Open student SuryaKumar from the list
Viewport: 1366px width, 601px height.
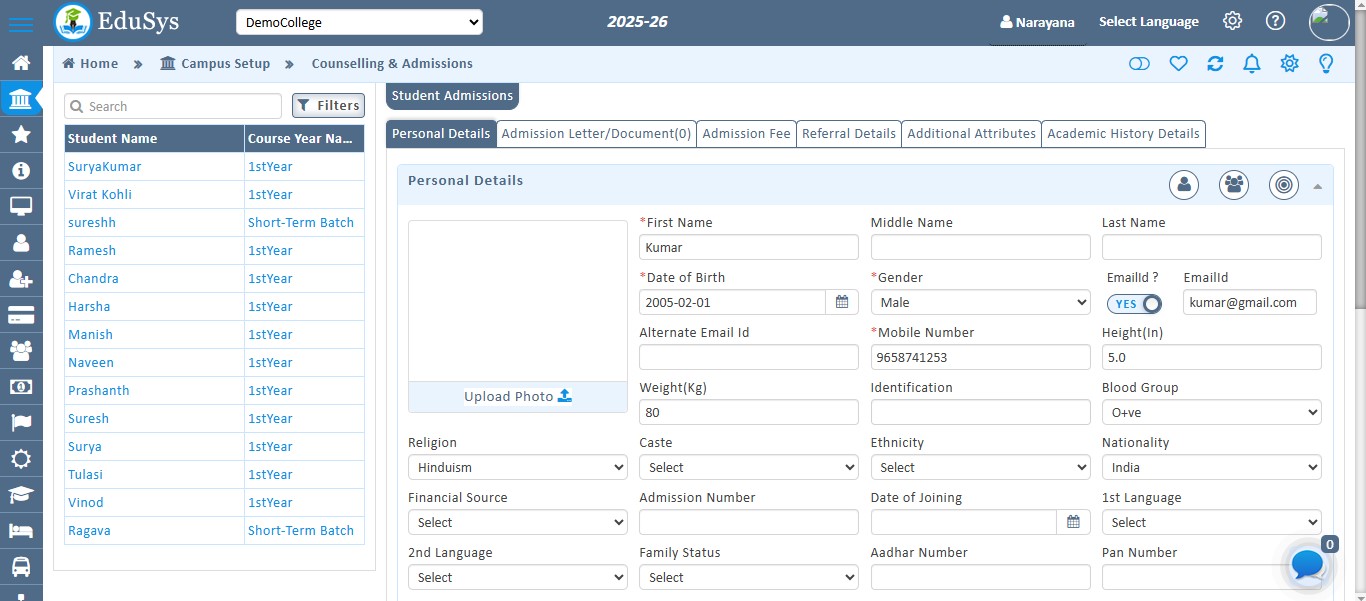(x=104, y=166)
